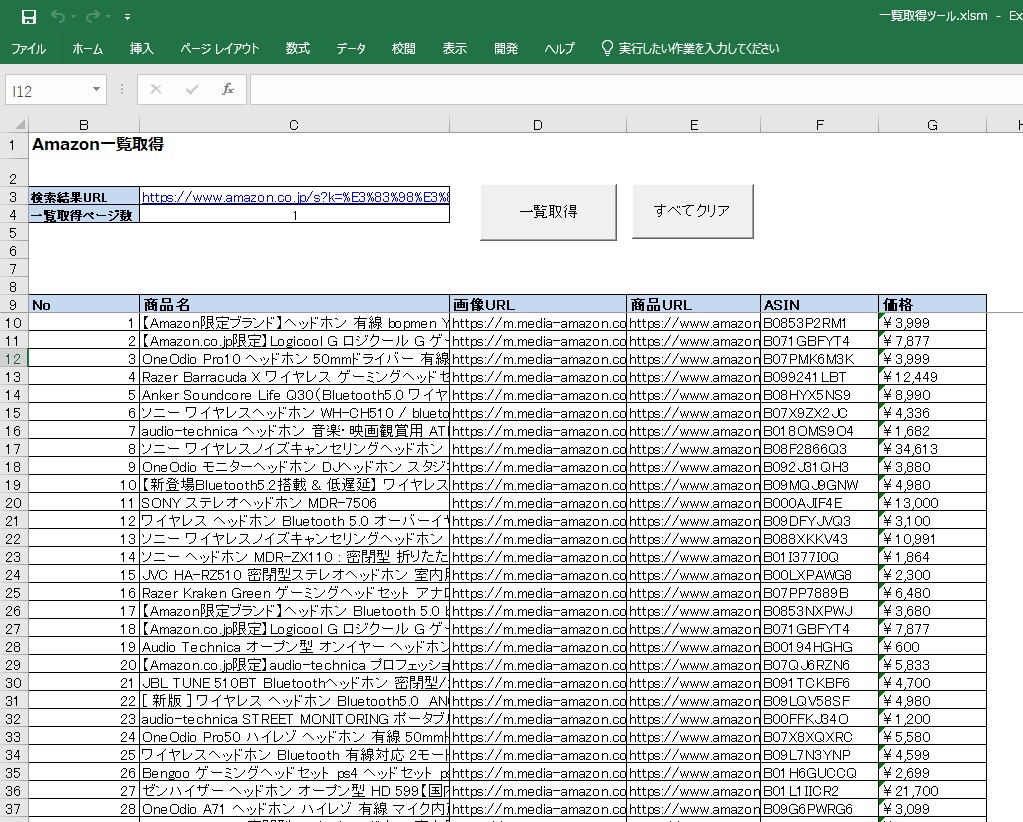This screenshot has width=1023, height=822.
Task: Click the 一覧取得 button
Action: click(548, 212)
